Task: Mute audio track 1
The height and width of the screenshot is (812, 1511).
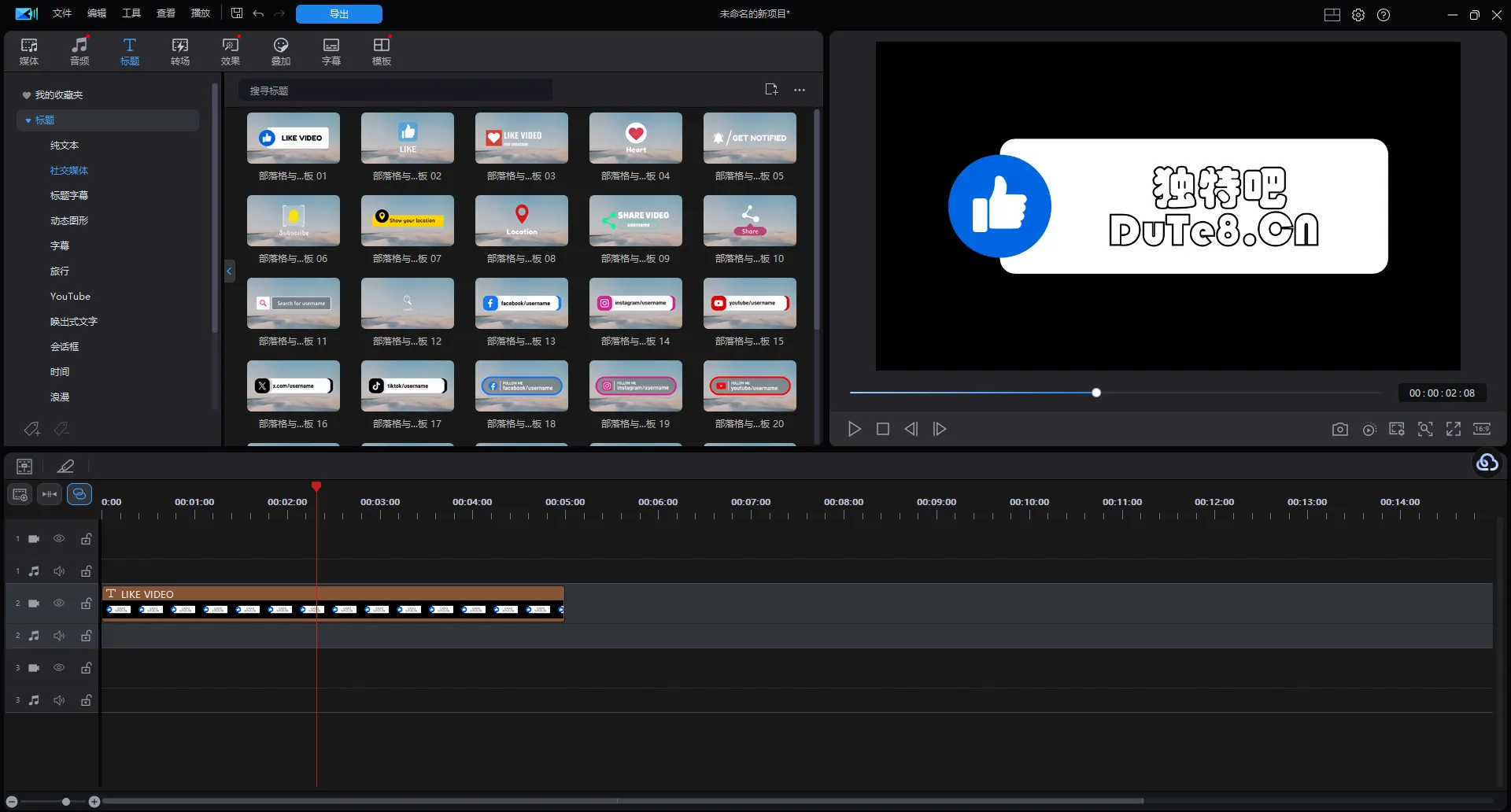Action: click(59, 571)
